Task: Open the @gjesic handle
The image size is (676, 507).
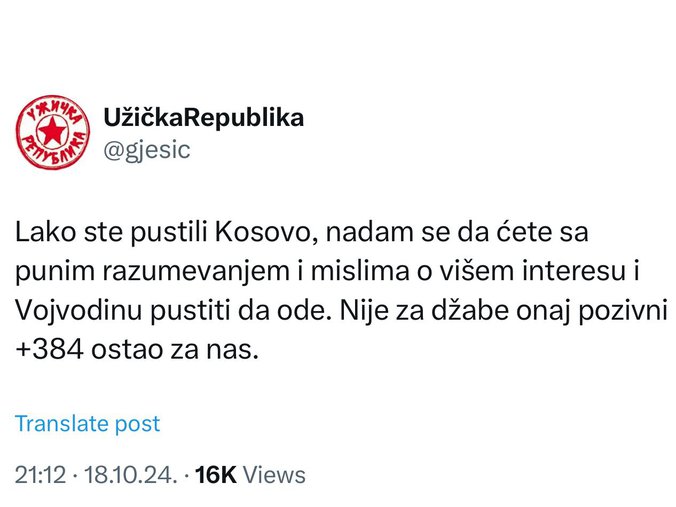Action: (x=146, y=150)
